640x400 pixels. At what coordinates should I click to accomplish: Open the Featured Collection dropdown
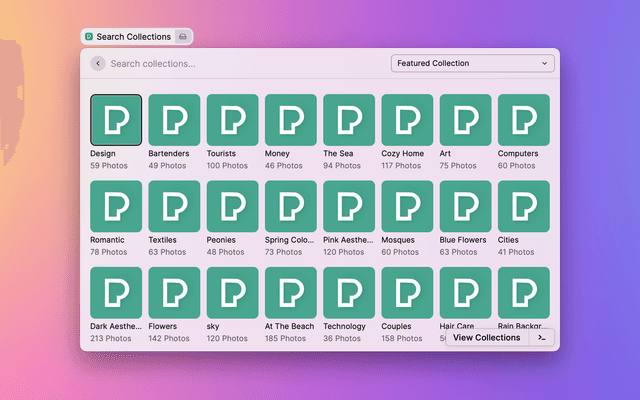tap(472, 63)
